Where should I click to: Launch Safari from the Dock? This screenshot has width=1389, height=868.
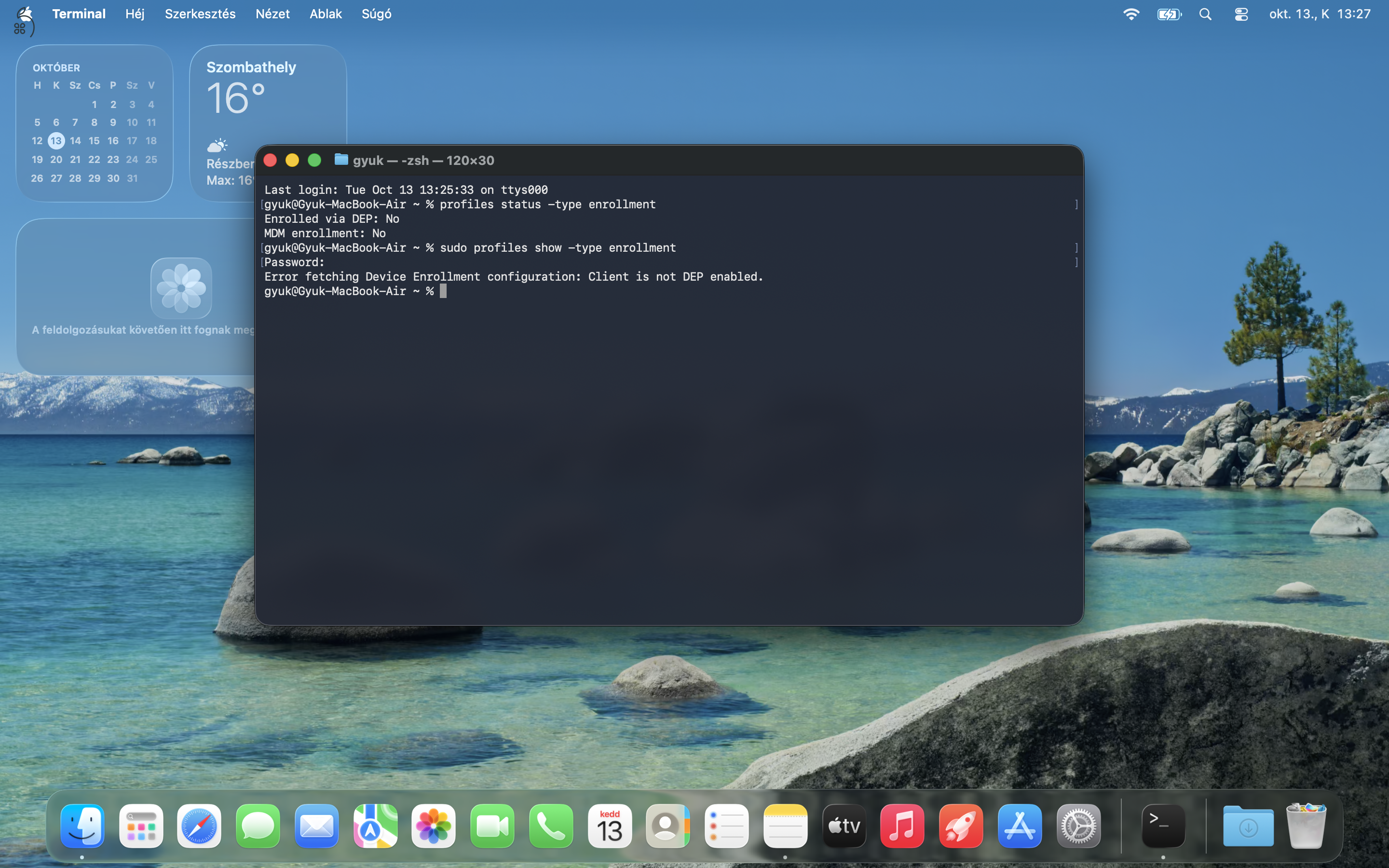[200, 826]
